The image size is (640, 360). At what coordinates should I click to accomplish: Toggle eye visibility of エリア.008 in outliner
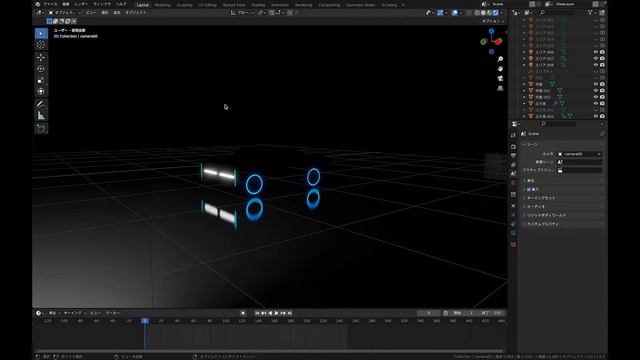coord(596,65)
